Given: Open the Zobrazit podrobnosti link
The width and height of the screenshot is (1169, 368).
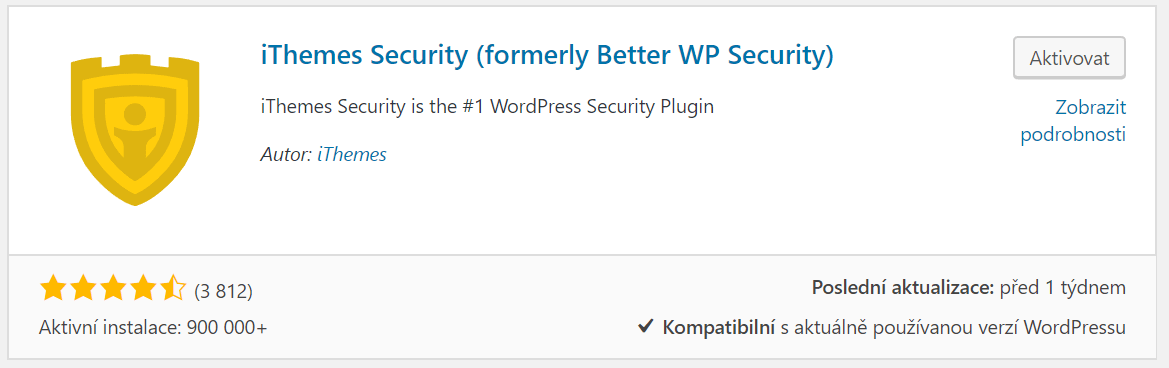Looking at the screenshot, I should [x=1073, y=121].
